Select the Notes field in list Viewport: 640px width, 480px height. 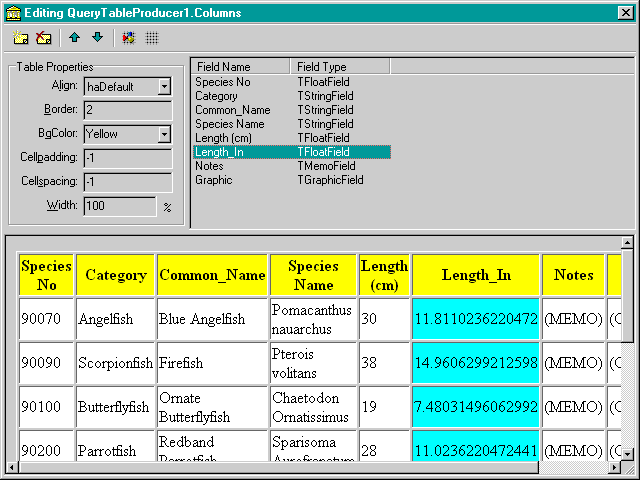click(209, 166)
